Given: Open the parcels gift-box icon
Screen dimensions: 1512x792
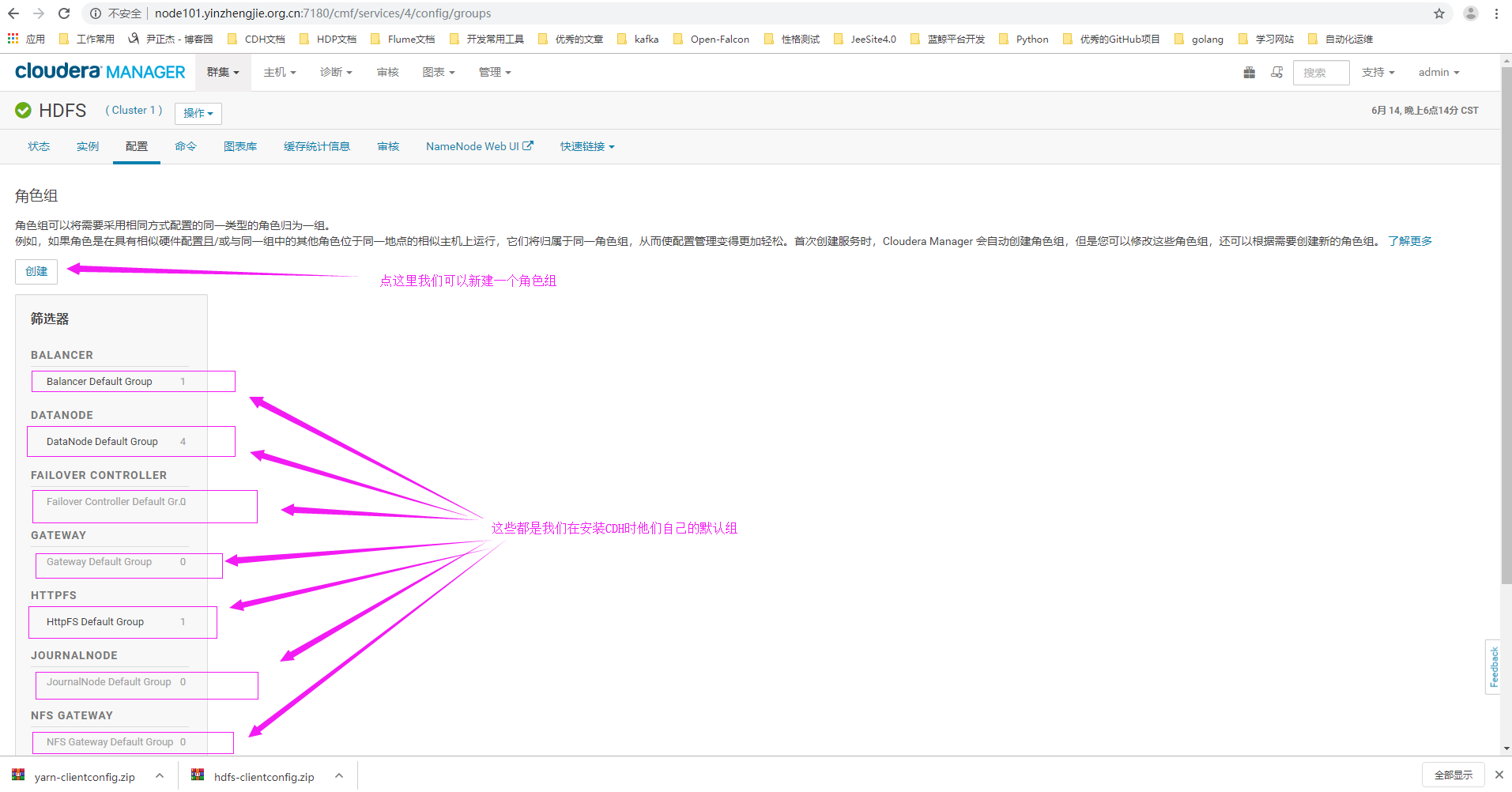Looking at the screenshot, I should pos(1249,72).
